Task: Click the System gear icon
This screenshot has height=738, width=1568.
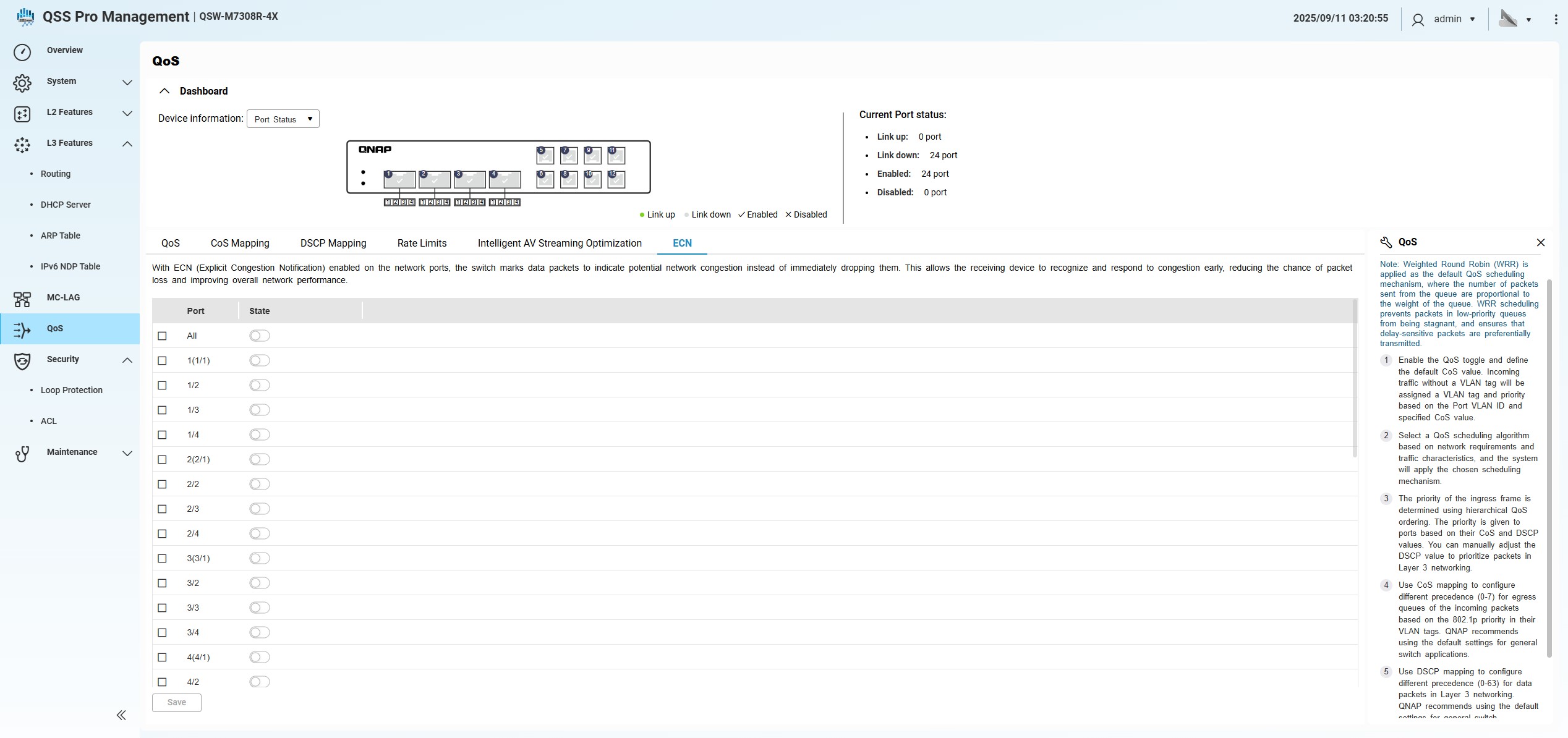Action: point(22,83)
